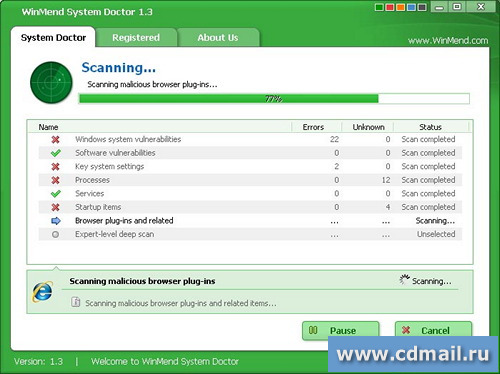Select the 'Services' row

[250, 194]
